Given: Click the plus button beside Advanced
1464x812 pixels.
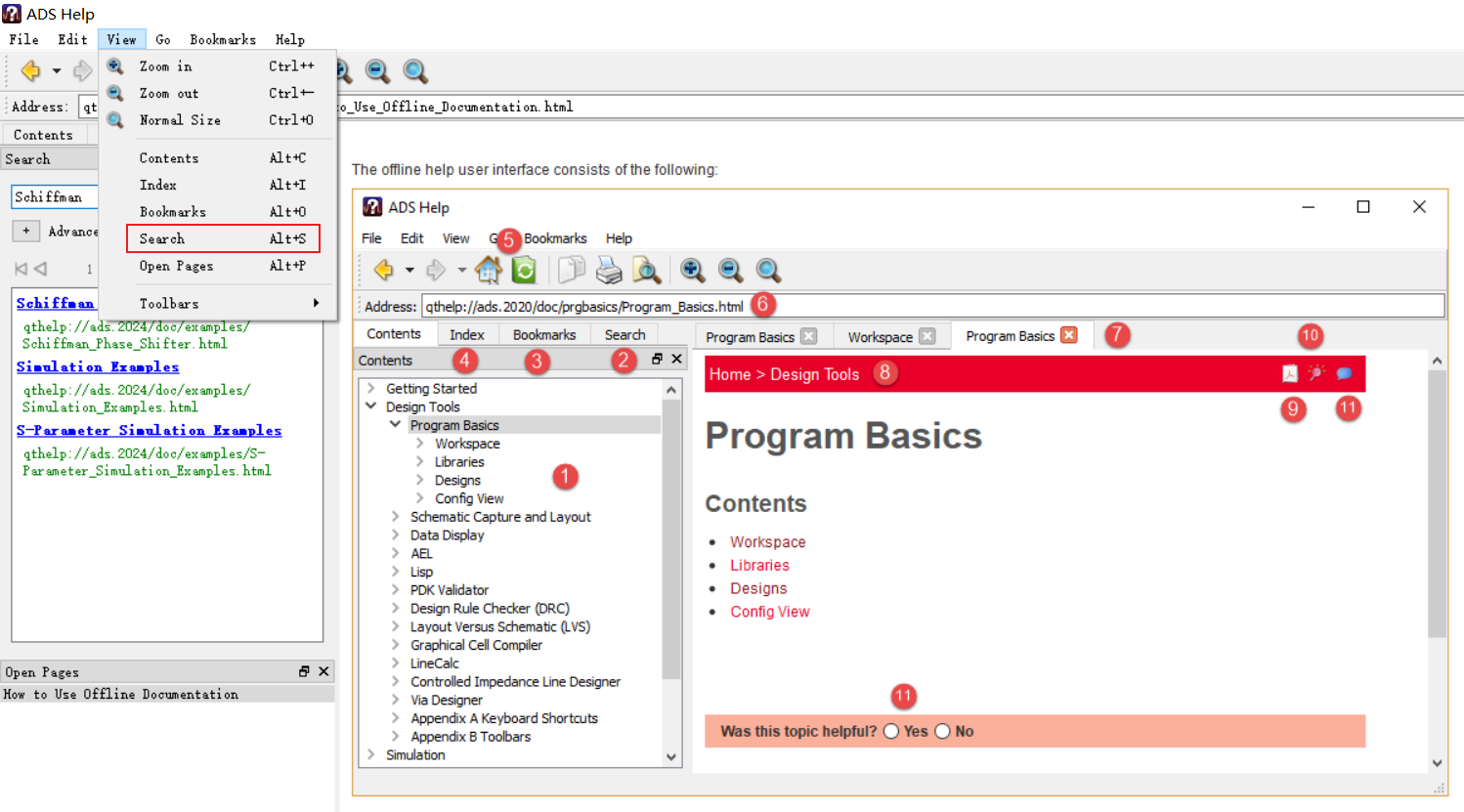Looking at the screenshot, I should 25,231.
